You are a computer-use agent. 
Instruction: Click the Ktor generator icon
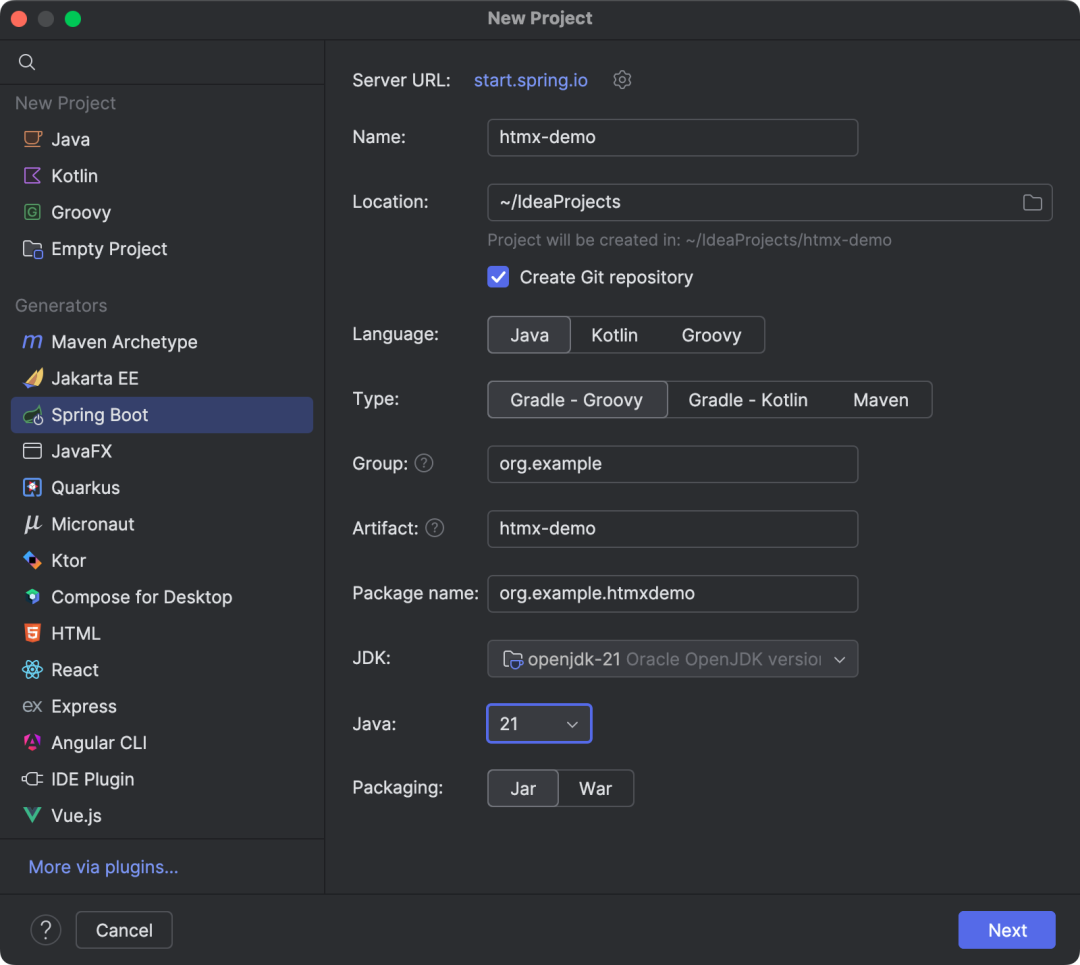click(32, 561)
